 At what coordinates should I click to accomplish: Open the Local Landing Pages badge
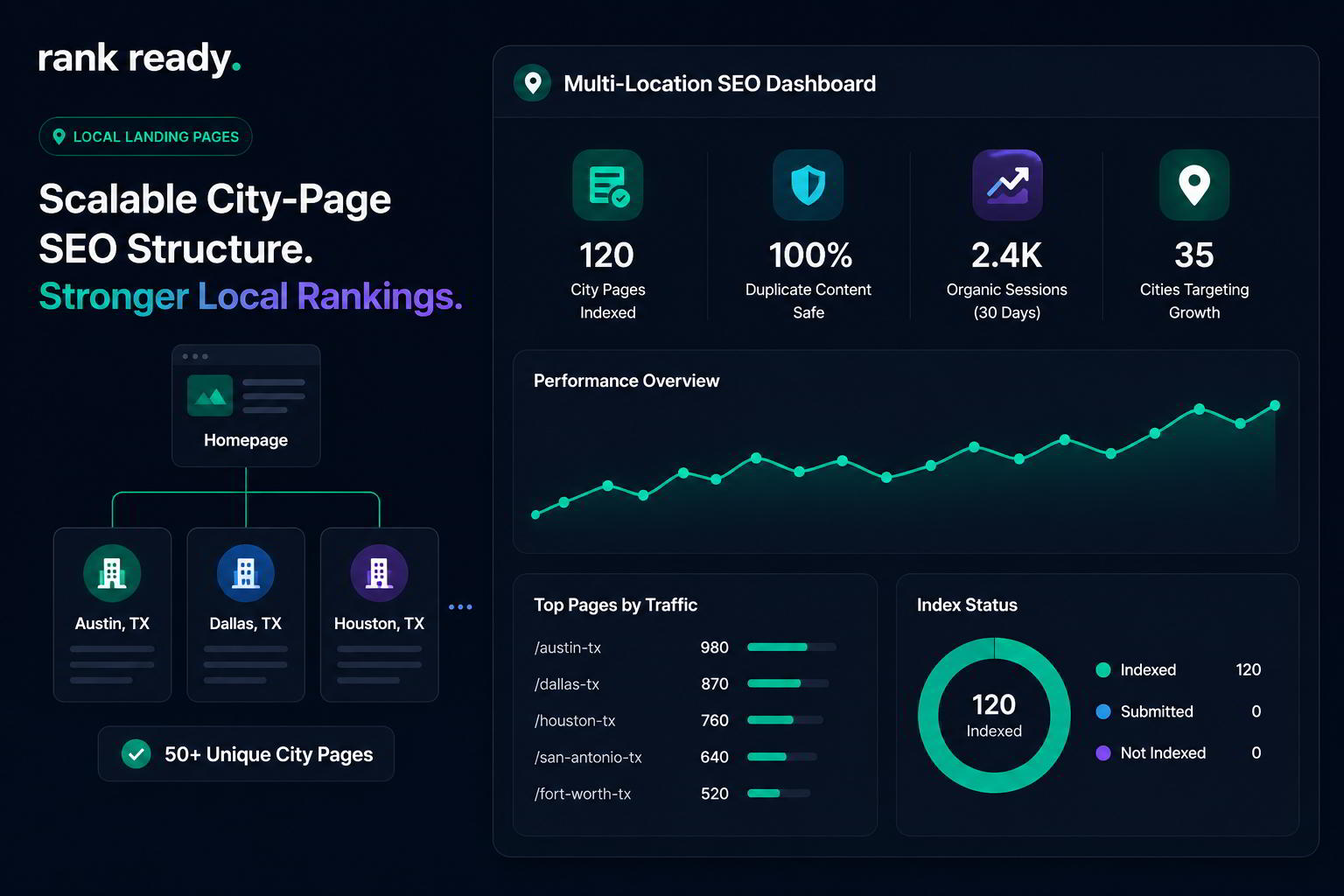point(145,136)
